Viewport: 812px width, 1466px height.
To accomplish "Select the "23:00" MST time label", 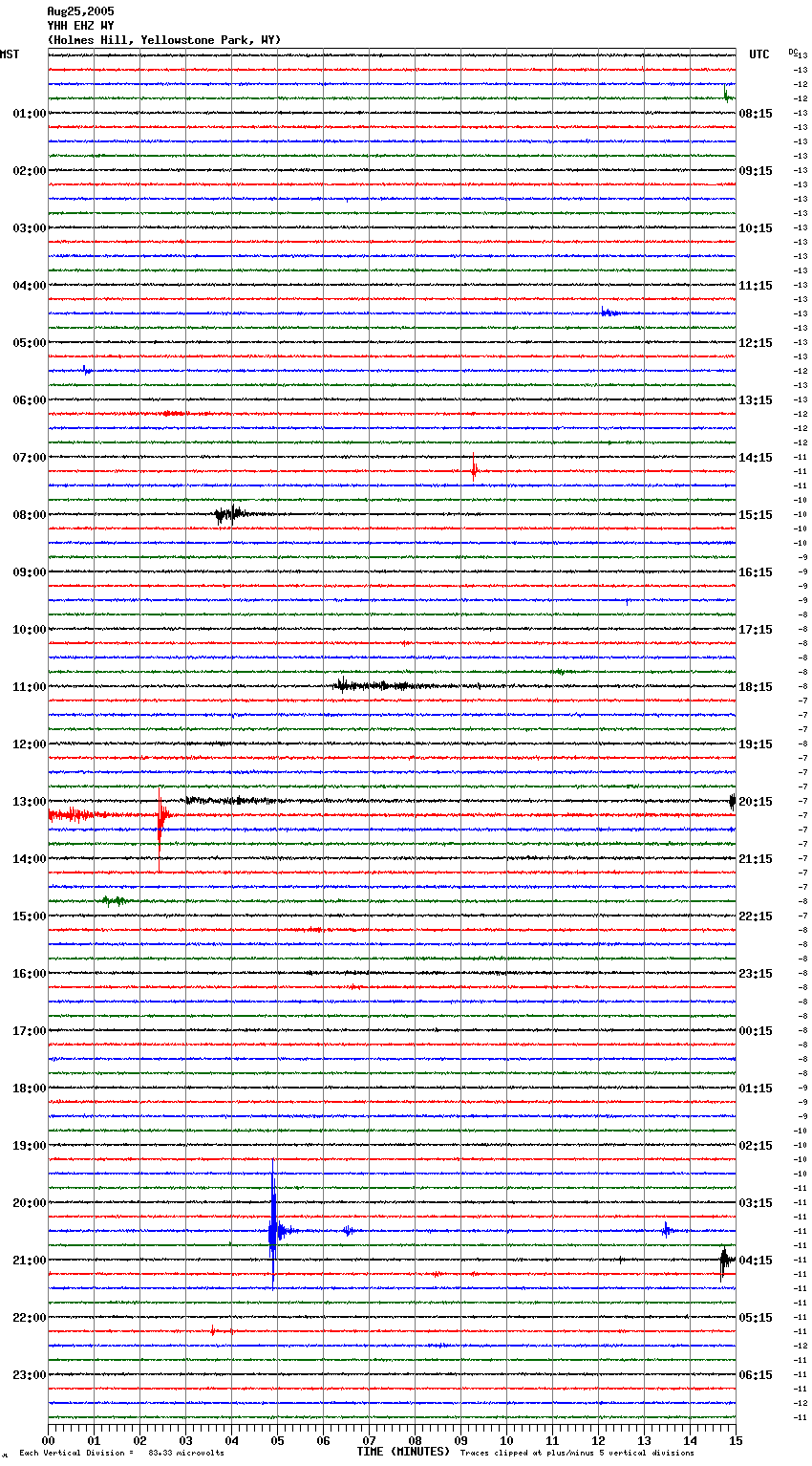I will 30,1375.
